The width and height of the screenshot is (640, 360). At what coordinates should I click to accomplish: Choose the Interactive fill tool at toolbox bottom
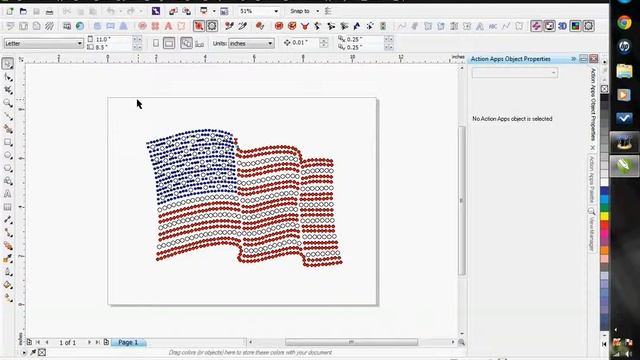click(x=7, y=298)
